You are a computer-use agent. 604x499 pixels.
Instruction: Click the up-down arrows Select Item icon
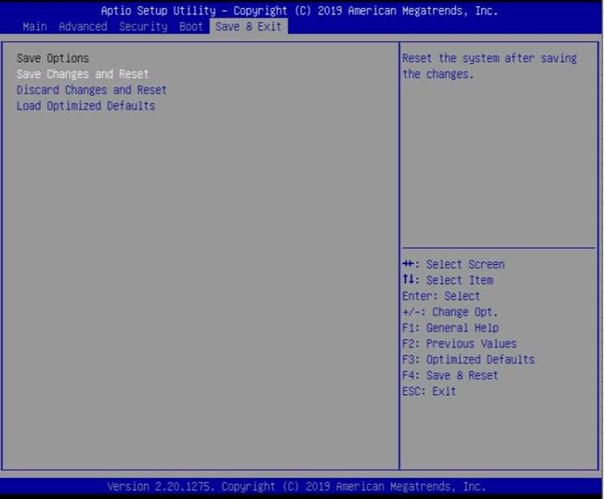408,281
